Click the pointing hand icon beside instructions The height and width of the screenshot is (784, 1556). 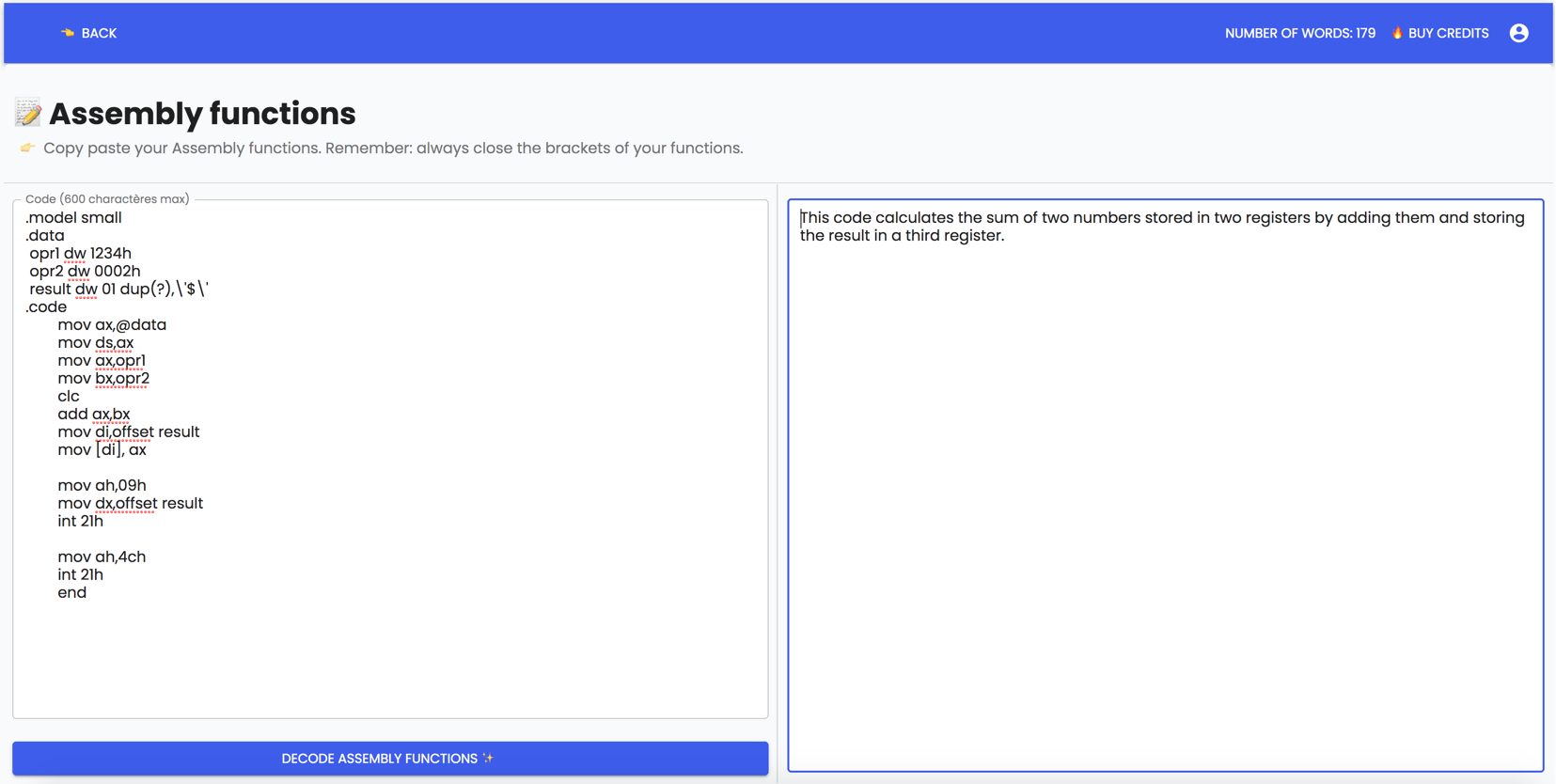[x=27, y=148]
